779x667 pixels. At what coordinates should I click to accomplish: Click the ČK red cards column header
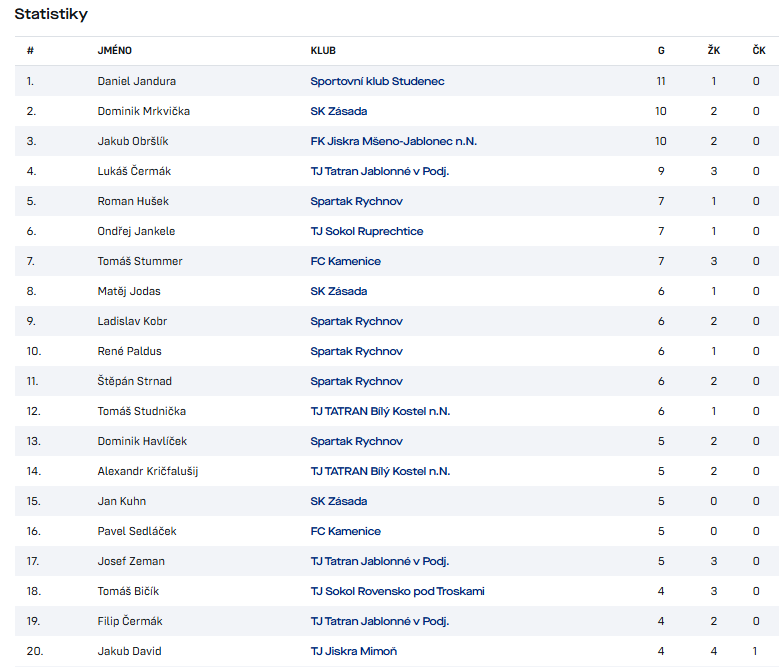[x=759, y=51]
